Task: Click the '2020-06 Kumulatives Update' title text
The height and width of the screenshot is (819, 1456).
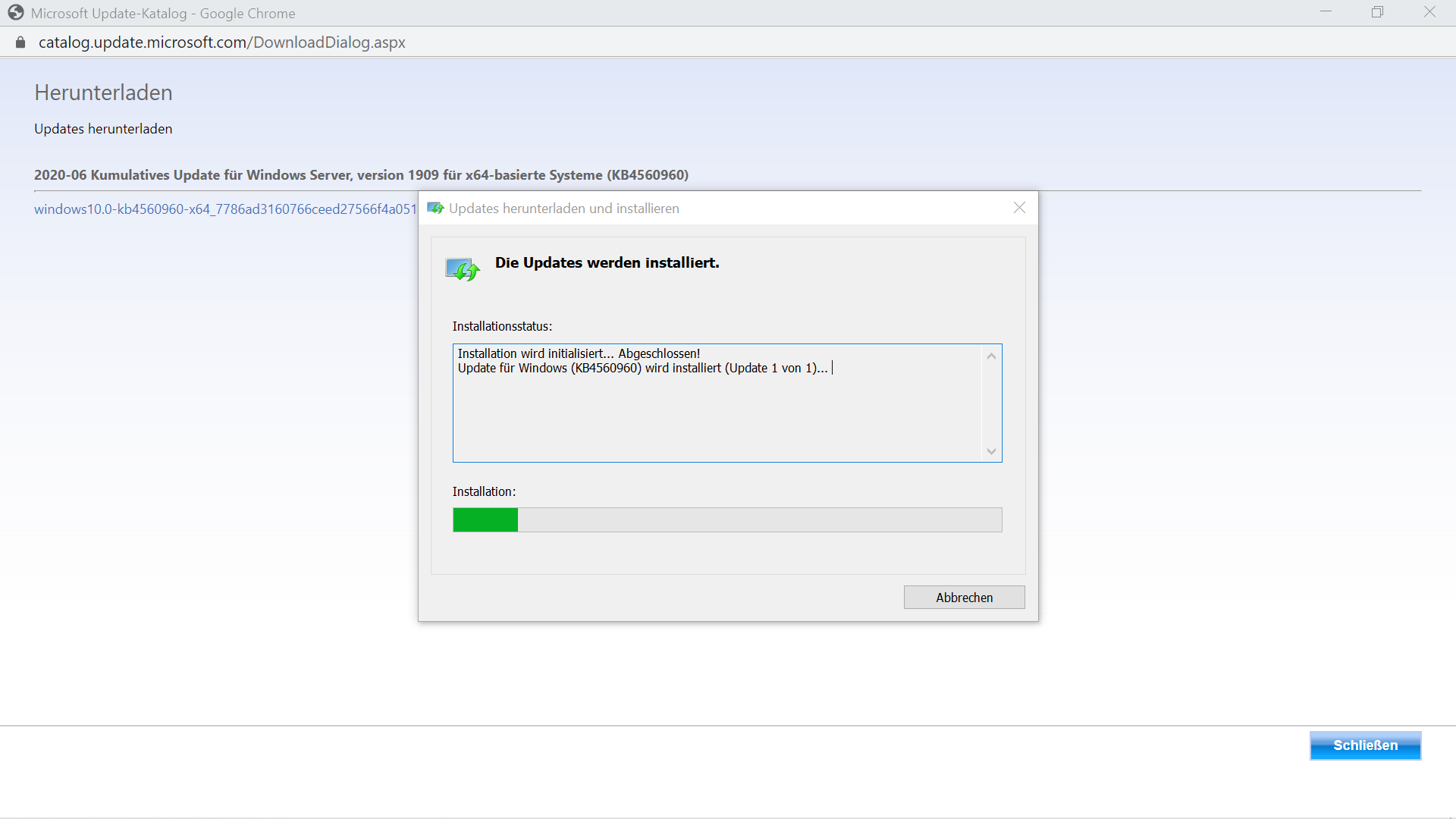Action: [361, 175]
